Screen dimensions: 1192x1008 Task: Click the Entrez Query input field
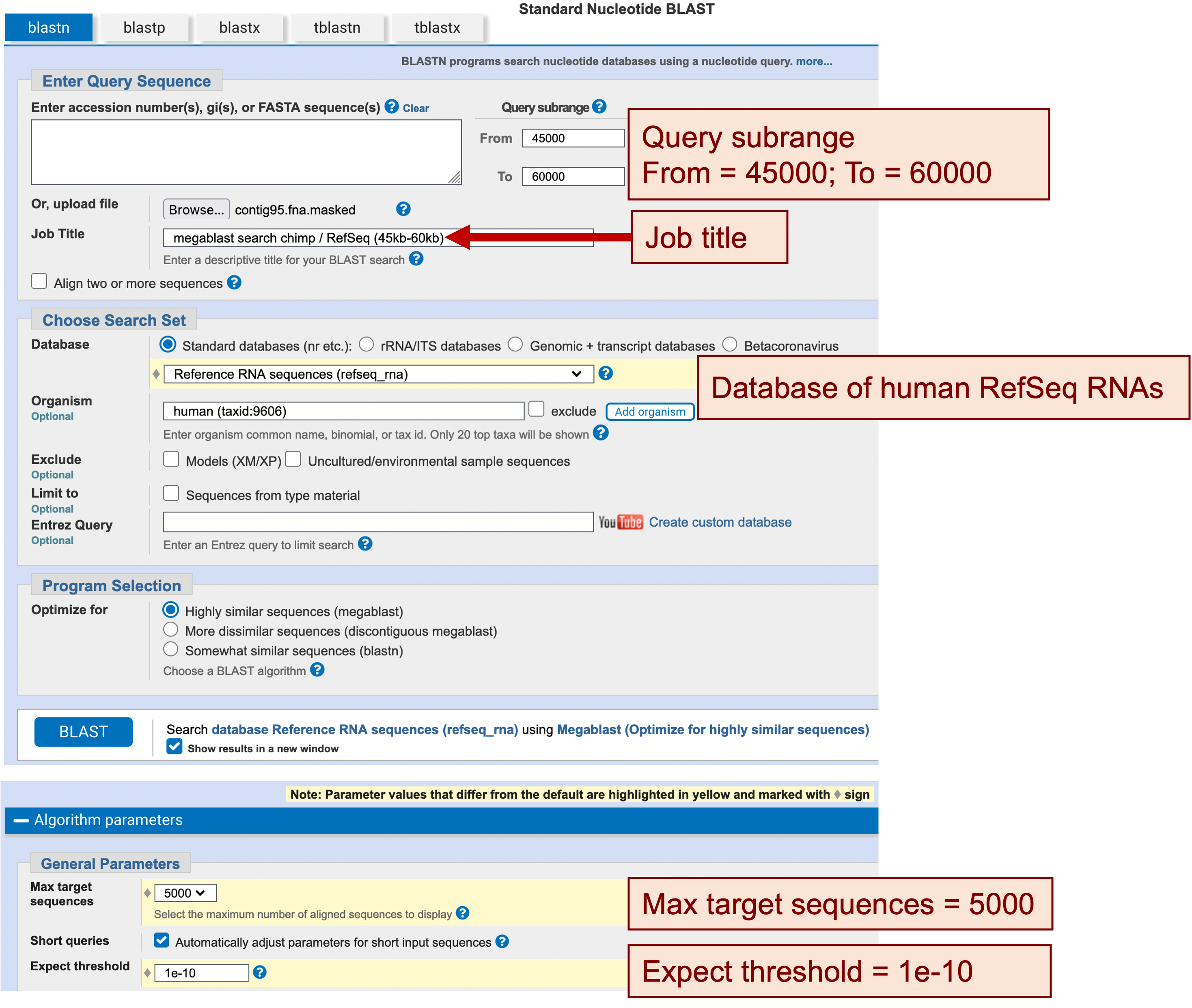[378, 522]
